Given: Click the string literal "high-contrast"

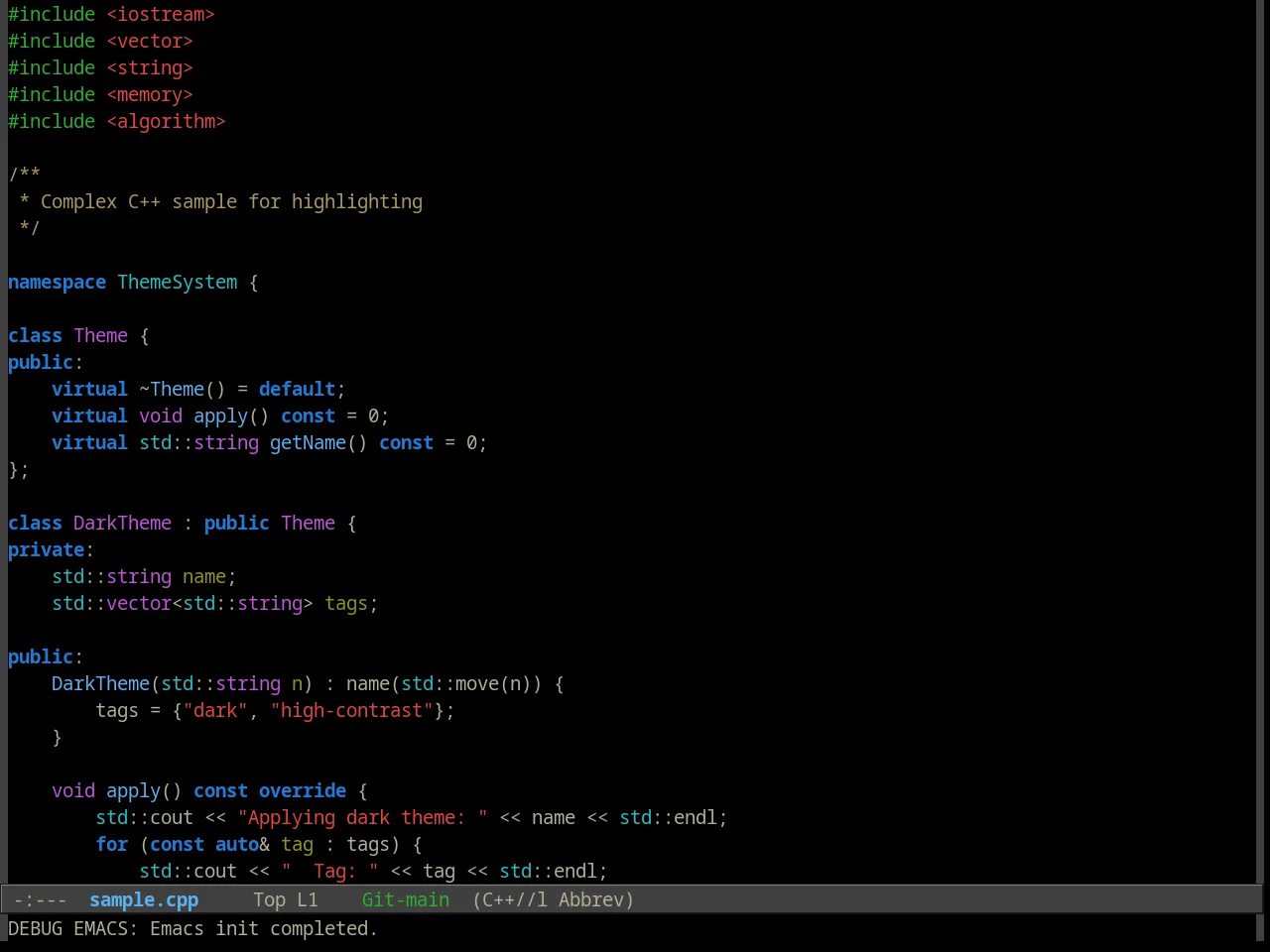Looking at the screenshot, I should tap(351, 710).
